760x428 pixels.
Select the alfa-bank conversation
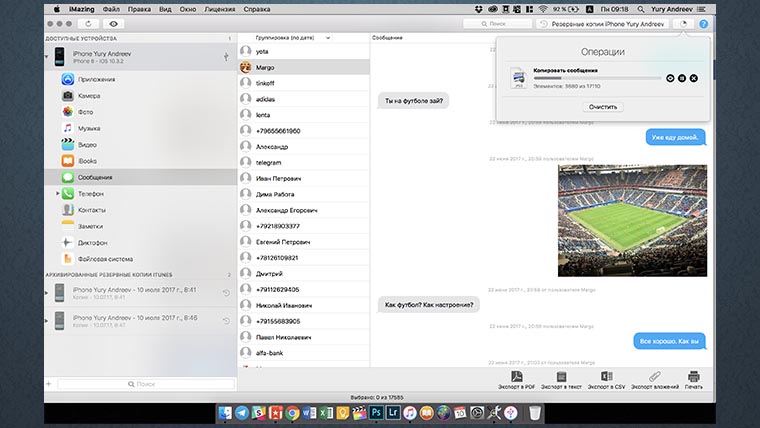[x=304, y=353]
